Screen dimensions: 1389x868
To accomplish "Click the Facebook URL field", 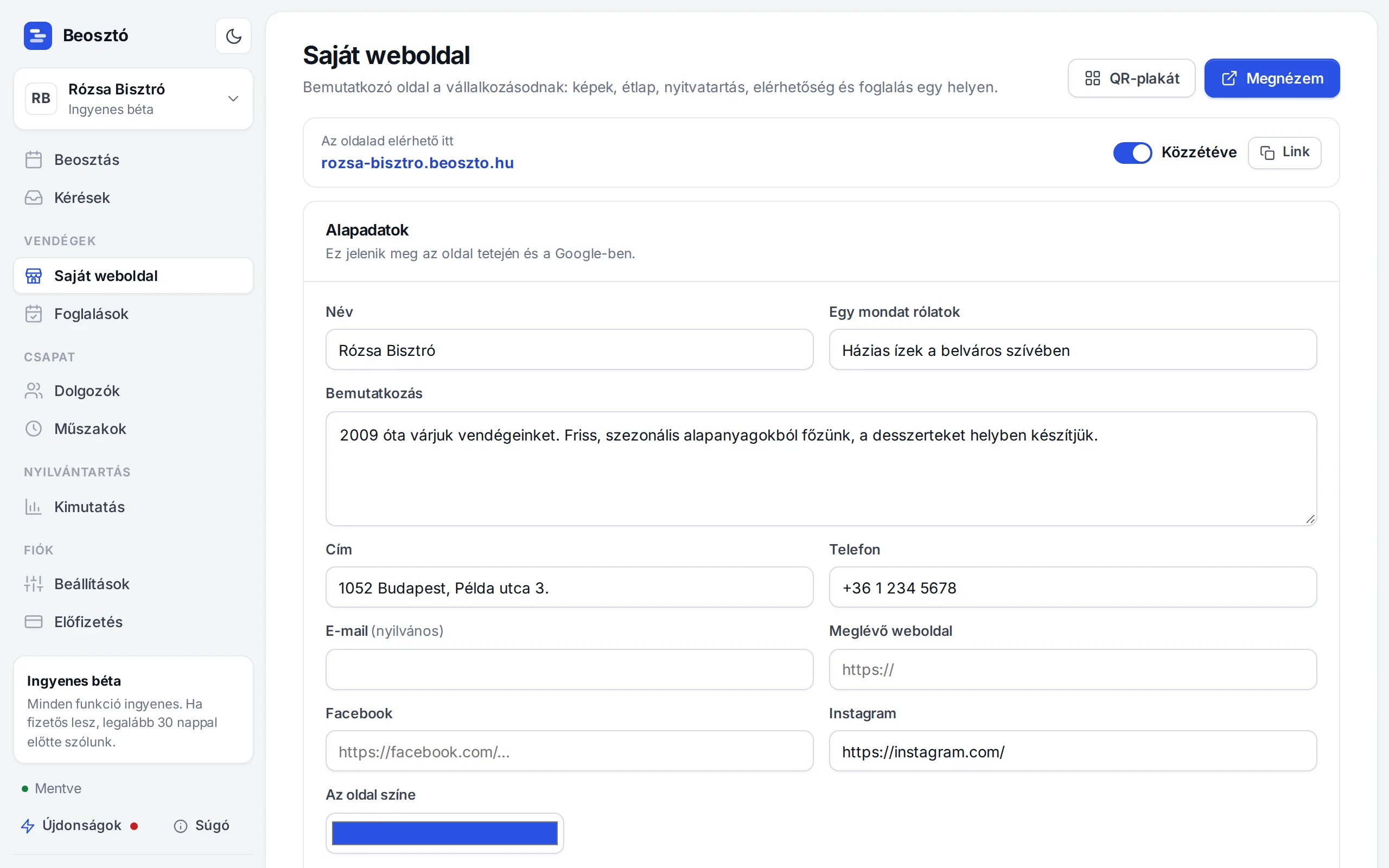I will [x=569, y=751].
